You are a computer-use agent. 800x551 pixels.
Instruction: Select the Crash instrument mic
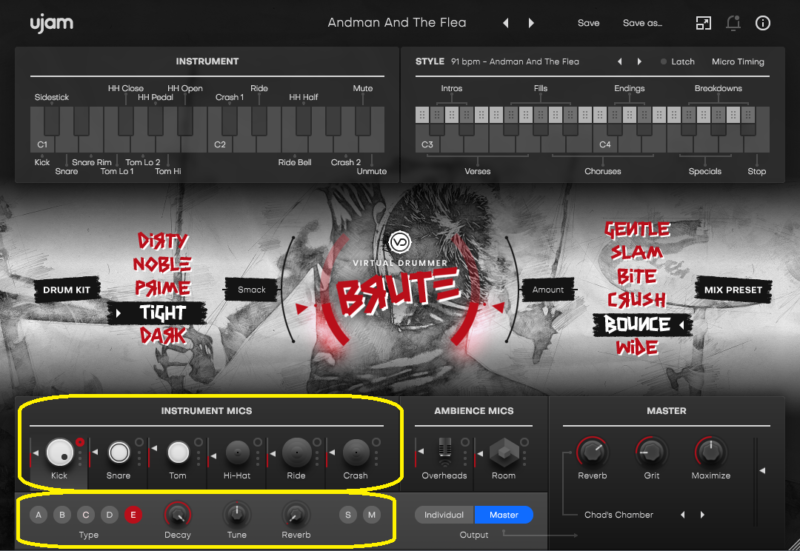click(x=356, y=453)
